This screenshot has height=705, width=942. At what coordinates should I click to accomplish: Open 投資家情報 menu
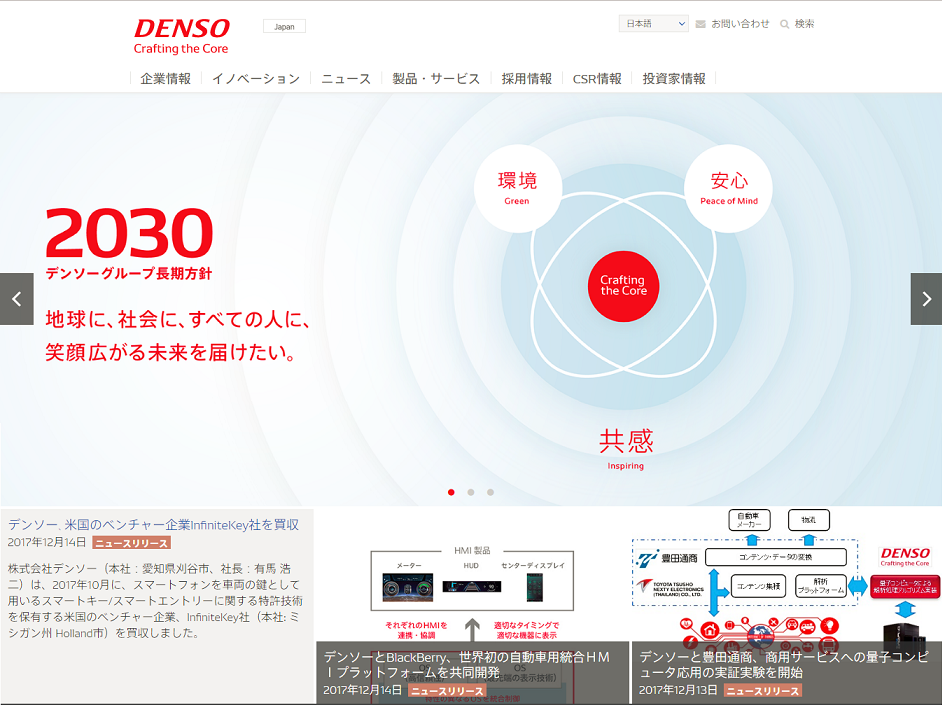[674, 79]
